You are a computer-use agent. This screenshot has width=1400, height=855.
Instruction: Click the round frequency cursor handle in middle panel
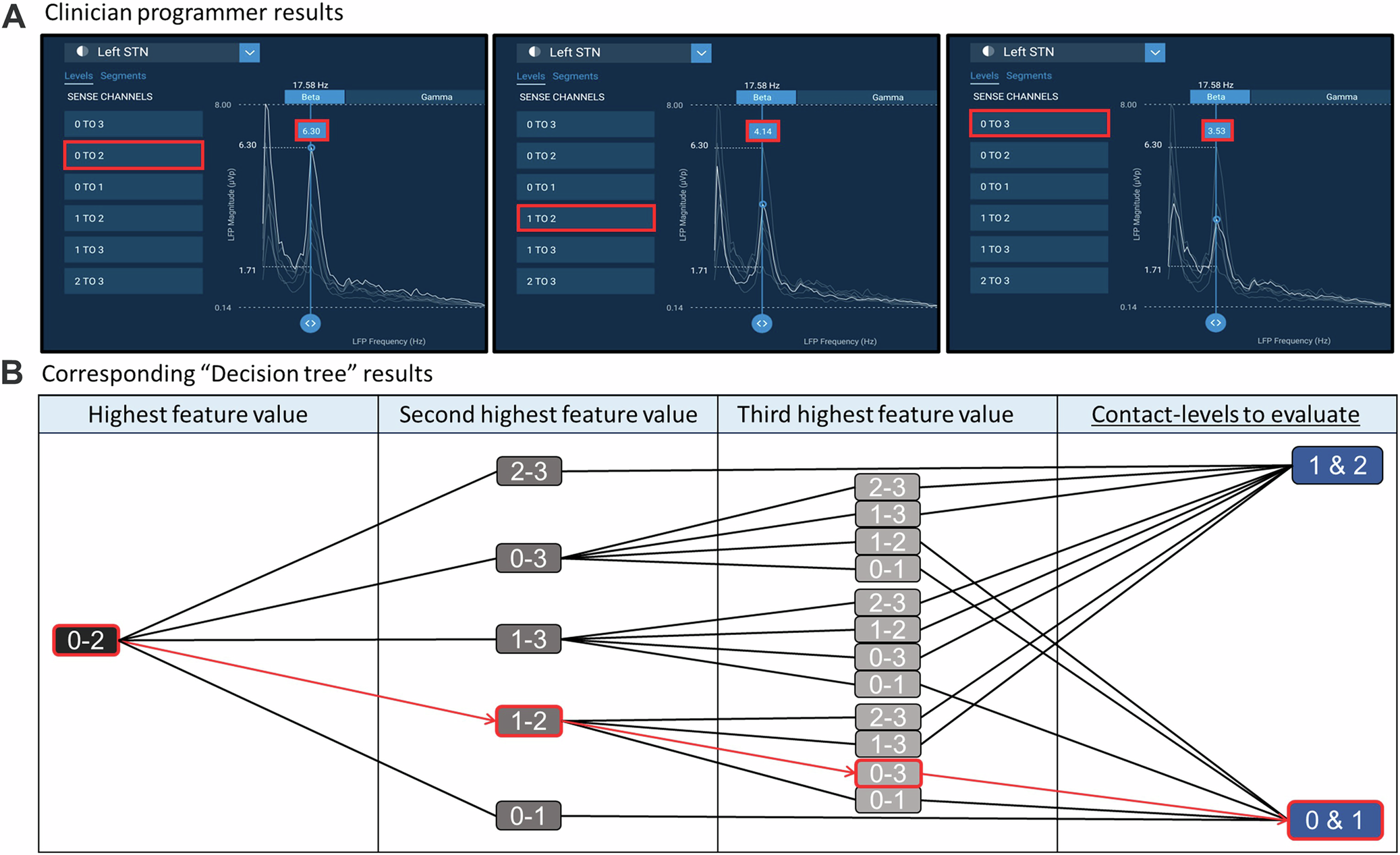click(x=762, y=323)
